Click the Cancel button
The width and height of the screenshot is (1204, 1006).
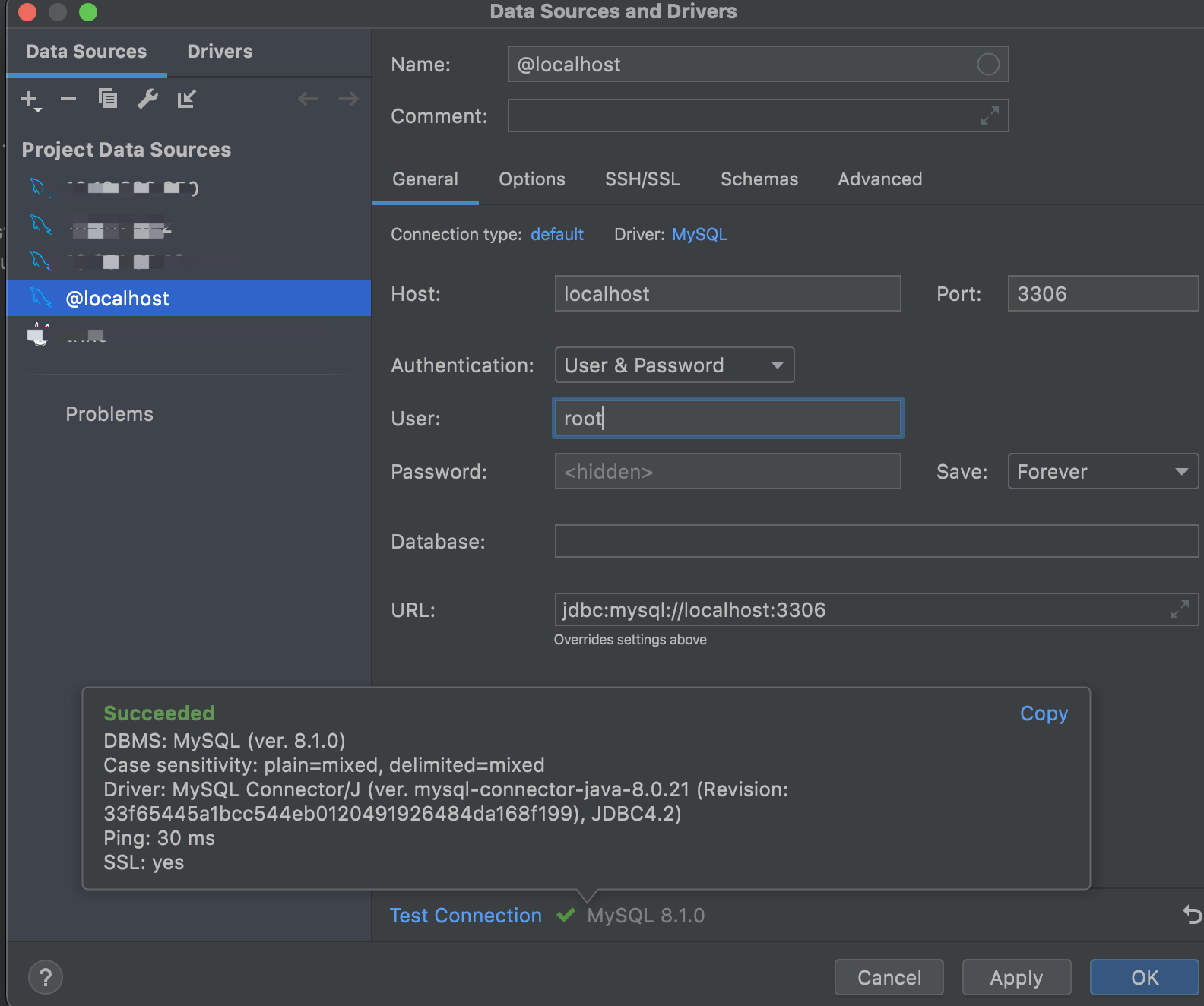click(889, 977)
